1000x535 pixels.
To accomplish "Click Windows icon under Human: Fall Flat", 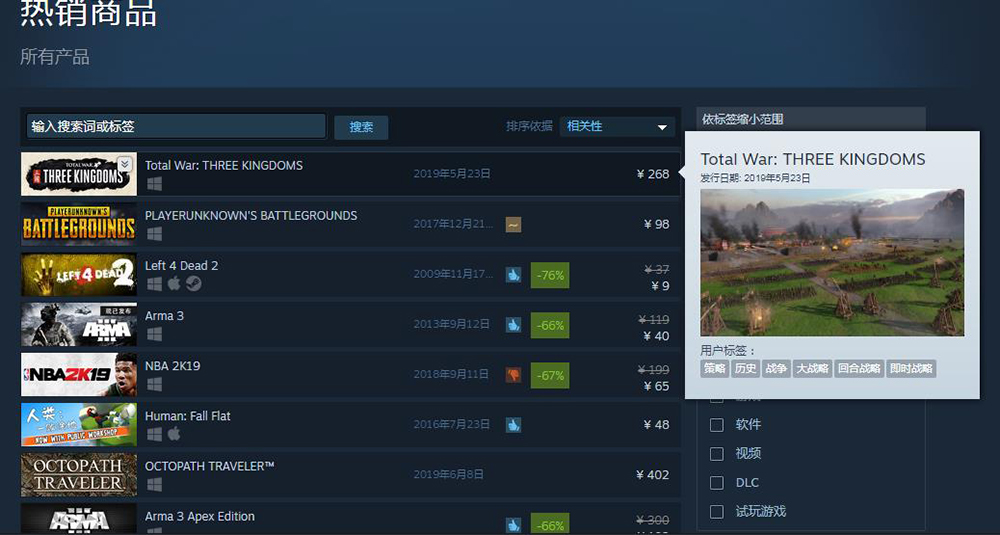I will click(154, 434).
